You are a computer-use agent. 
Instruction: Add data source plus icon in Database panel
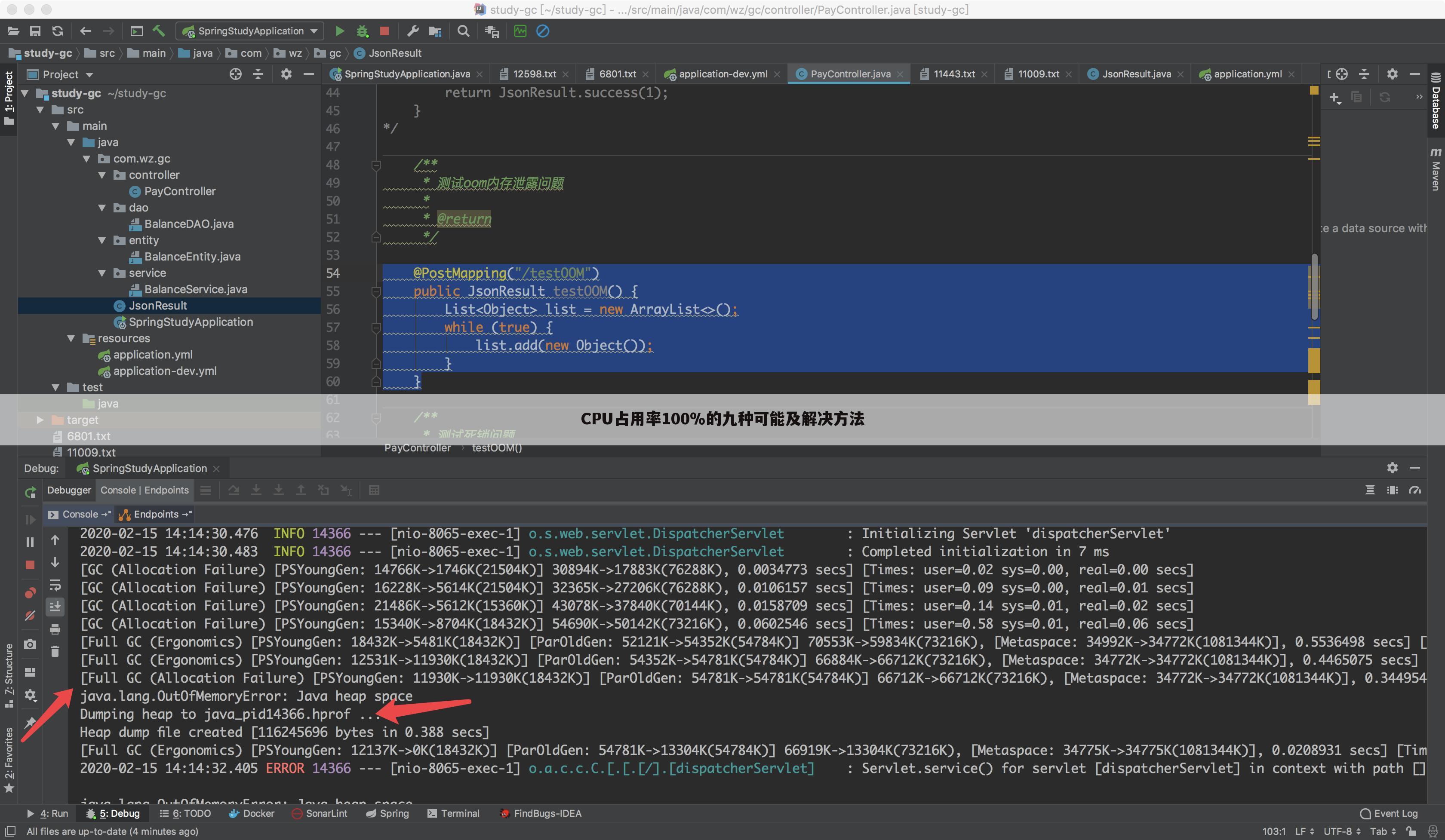tap(1334, 98)
